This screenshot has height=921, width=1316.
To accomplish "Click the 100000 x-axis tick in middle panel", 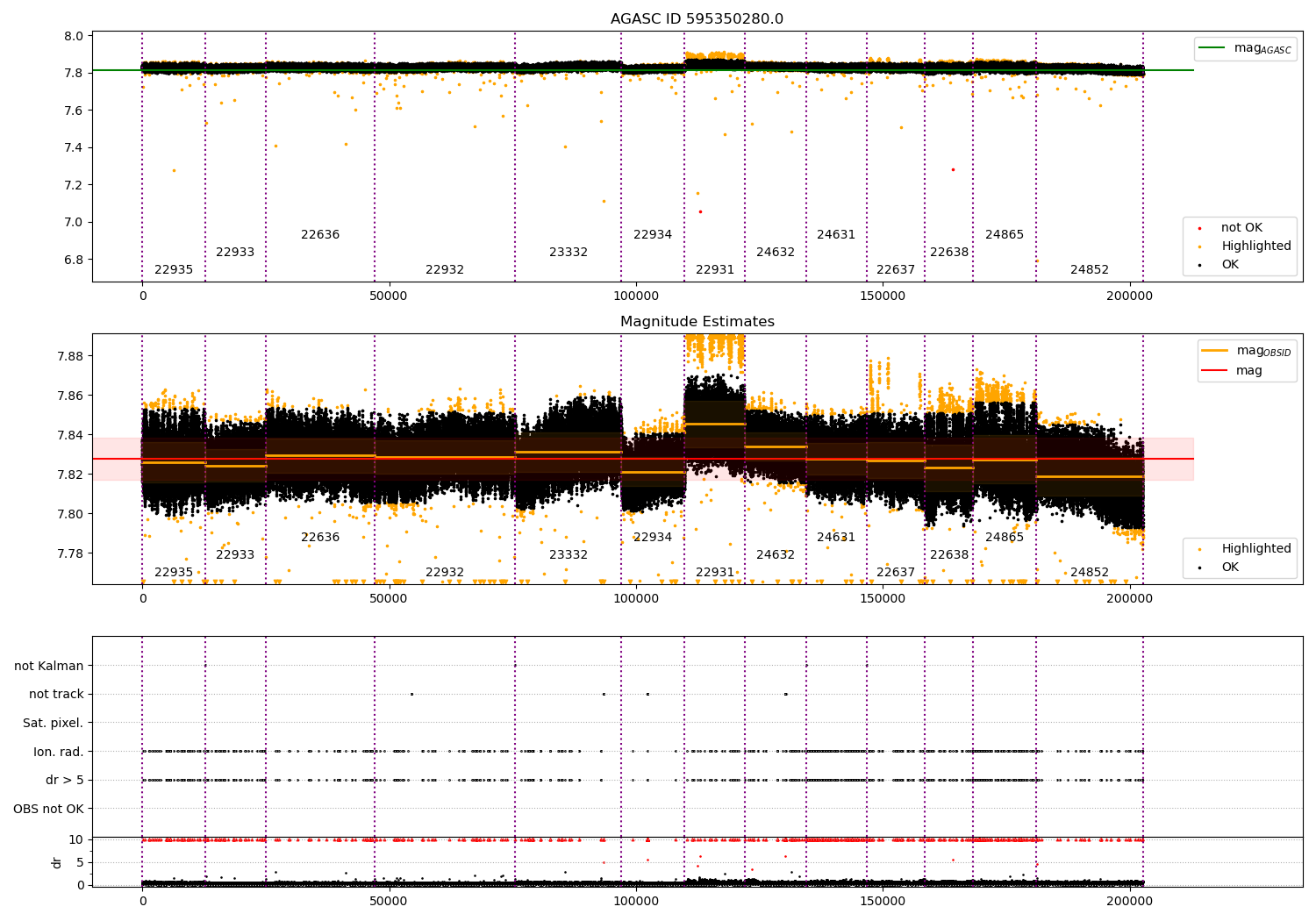I will (635, 599).
